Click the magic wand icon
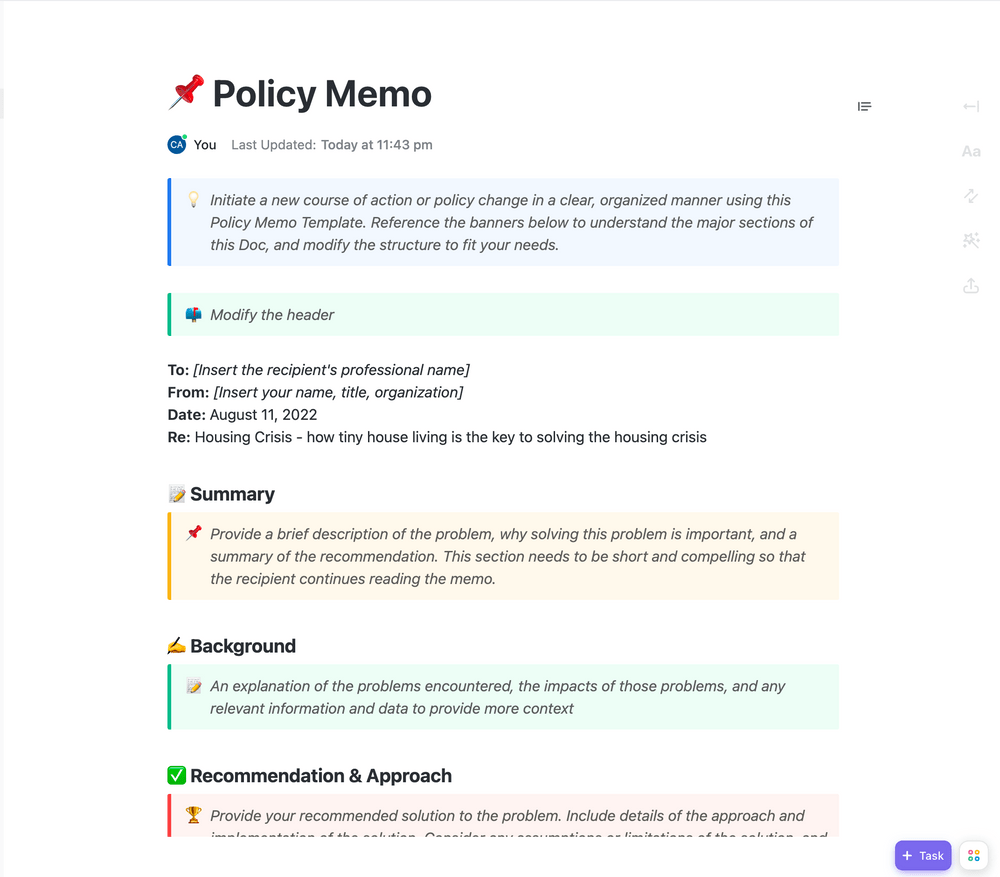 tap(970, 240)
